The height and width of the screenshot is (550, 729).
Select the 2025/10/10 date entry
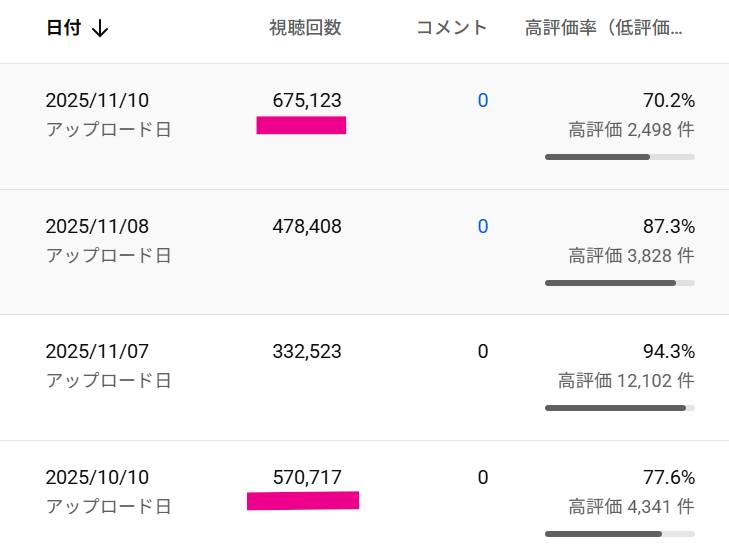(97, 477)
